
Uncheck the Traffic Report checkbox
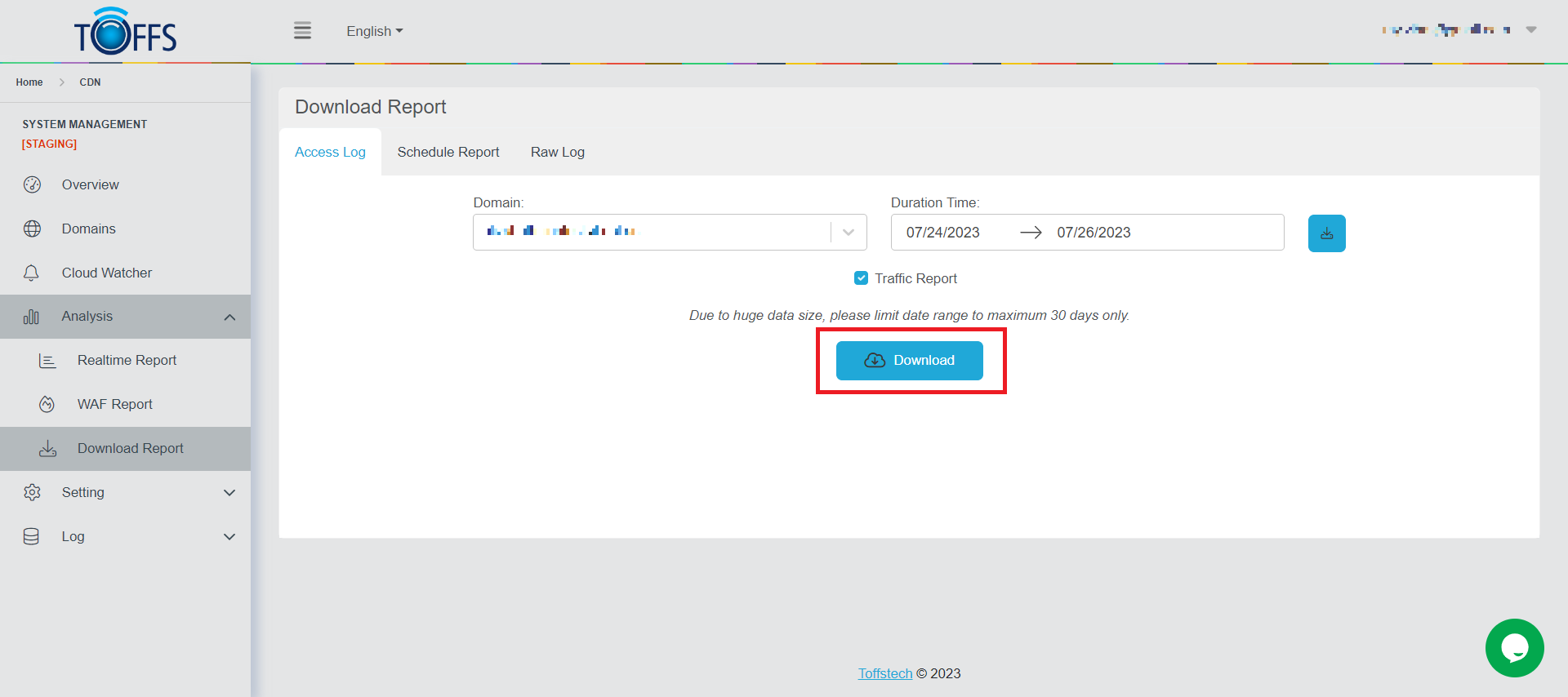point(861,278)
